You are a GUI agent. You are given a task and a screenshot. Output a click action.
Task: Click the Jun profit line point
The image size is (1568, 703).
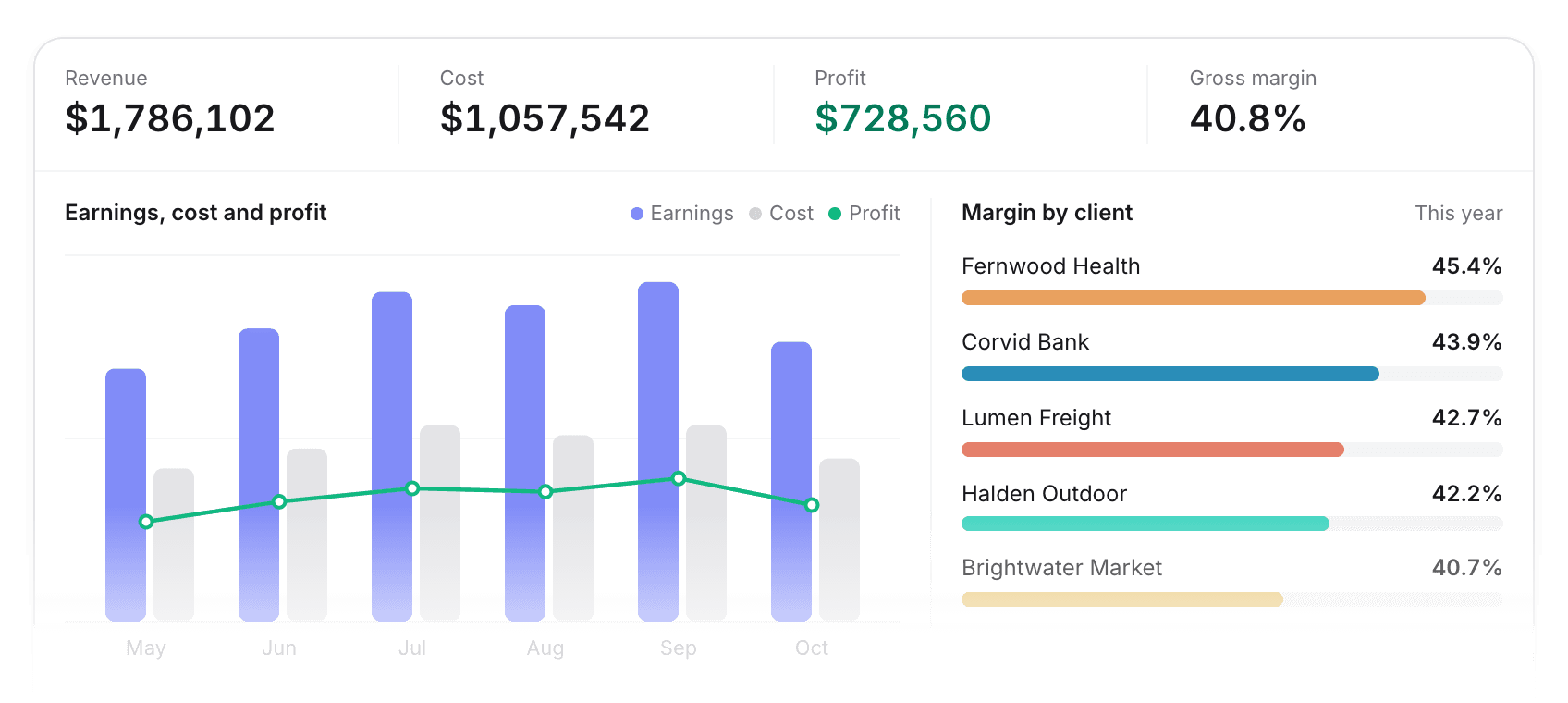tap(279, 502)
